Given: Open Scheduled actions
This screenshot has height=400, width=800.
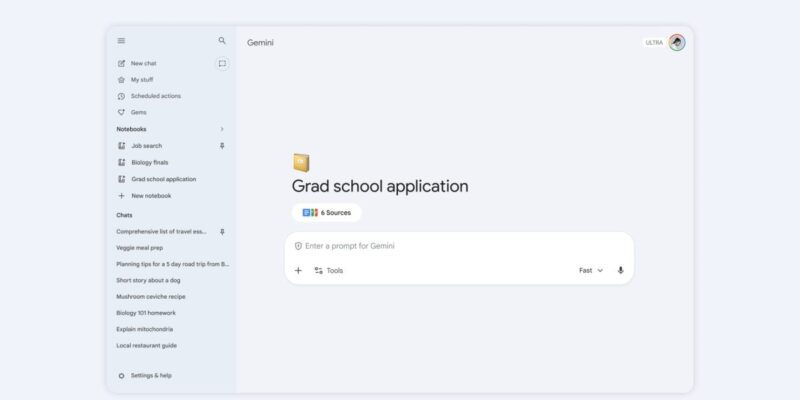Looking at the screenshot, I should point(156,96).
